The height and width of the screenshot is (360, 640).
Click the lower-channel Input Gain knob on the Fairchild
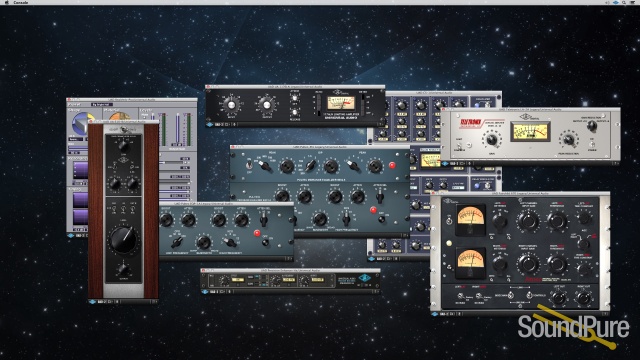[x=528, y=264]
